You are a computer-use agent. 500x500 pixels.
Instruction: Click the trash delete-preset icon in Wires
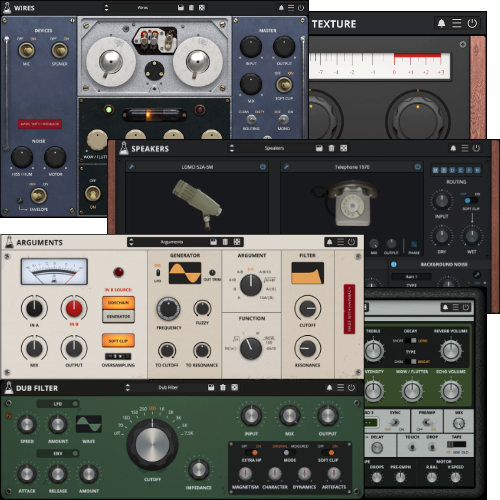click(191, 8)
